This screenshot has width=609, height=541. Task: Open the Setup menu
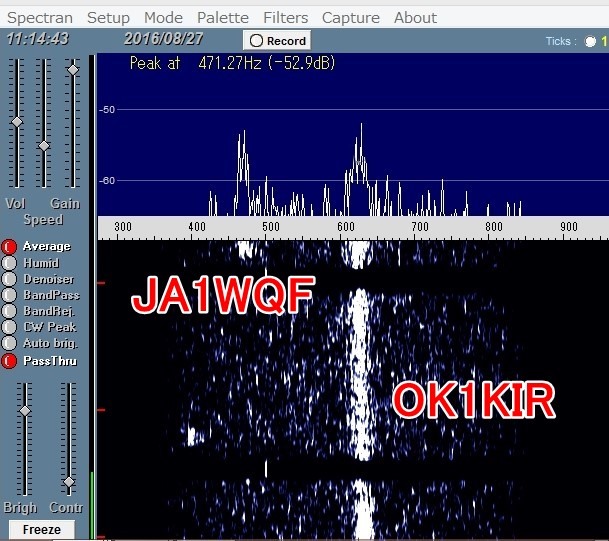108,18
